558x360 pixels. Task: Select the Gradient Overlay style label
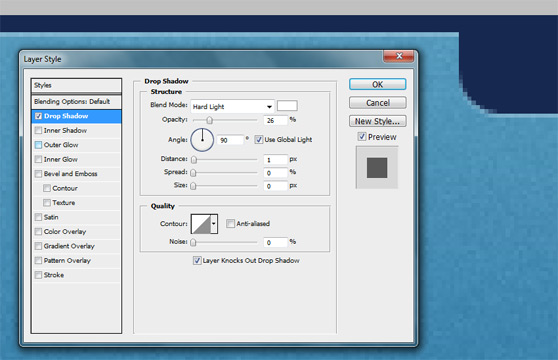coord(69,246)
